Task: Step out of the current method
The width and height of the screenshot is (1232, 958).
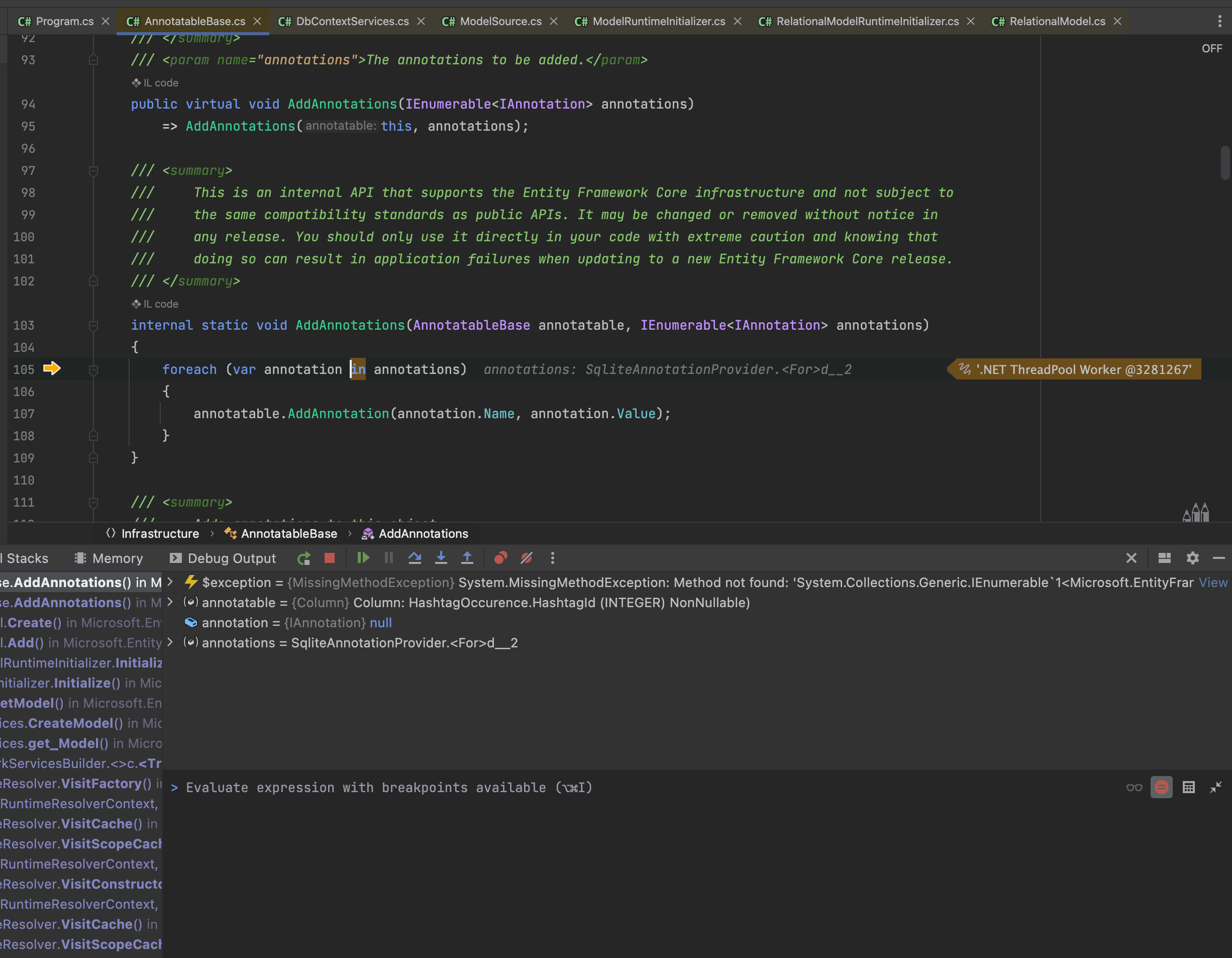Action: [x=467, y=558]
